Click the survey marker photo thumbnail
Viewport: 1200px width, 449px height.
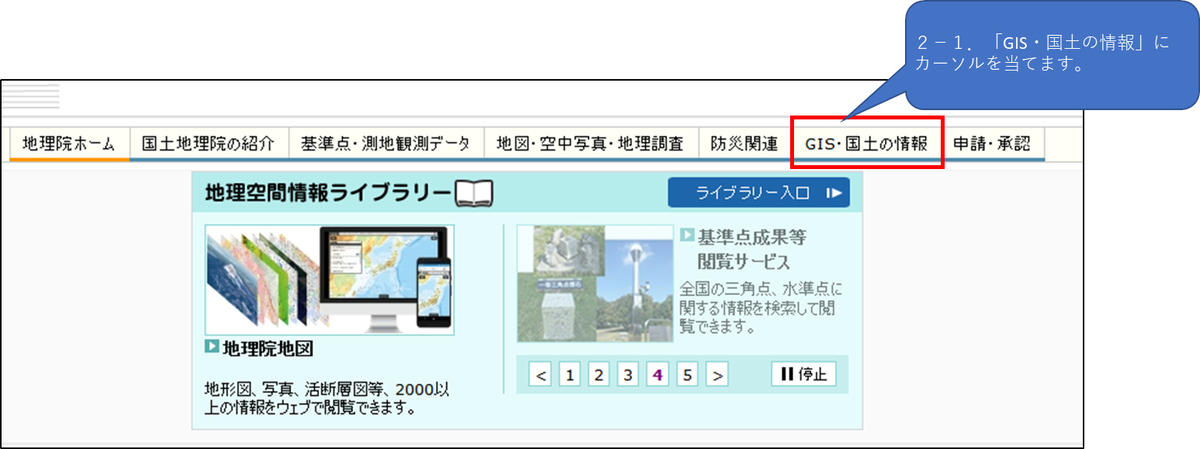[x=593, y=284]
